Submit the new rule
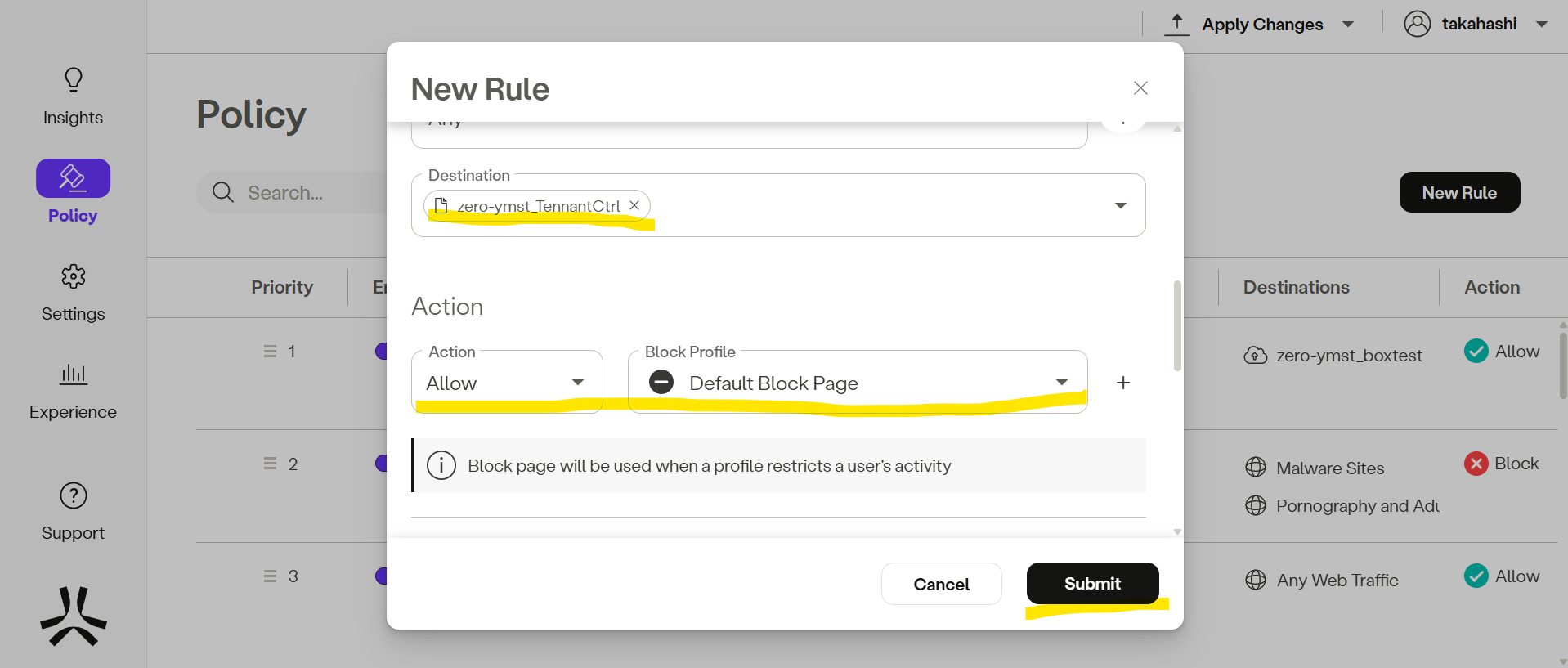 pos(1092,584)
